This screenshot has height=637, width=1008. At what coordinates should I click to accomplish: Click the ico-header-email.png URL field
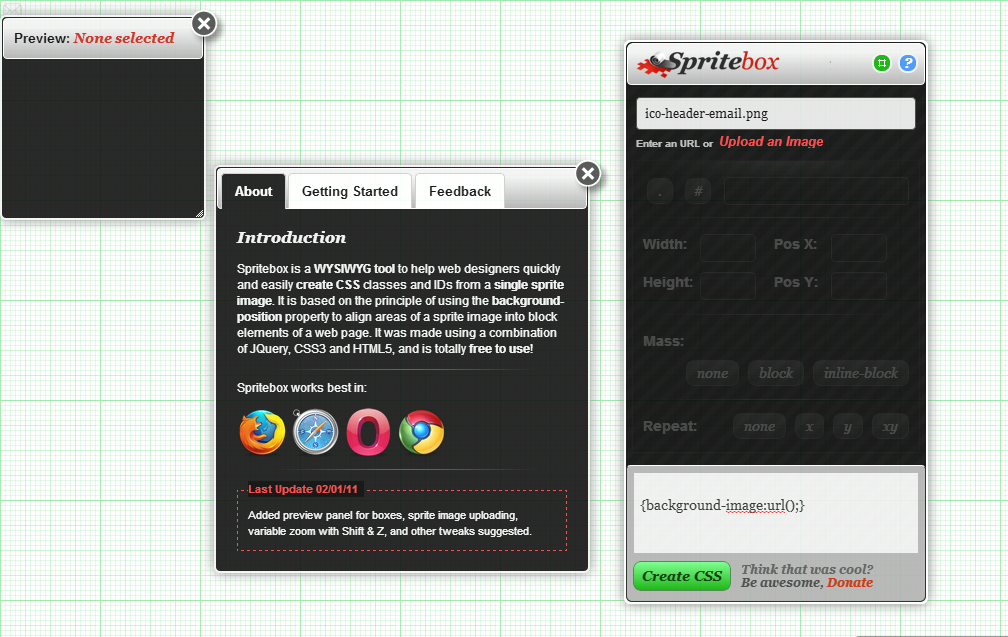coord(775,113)
